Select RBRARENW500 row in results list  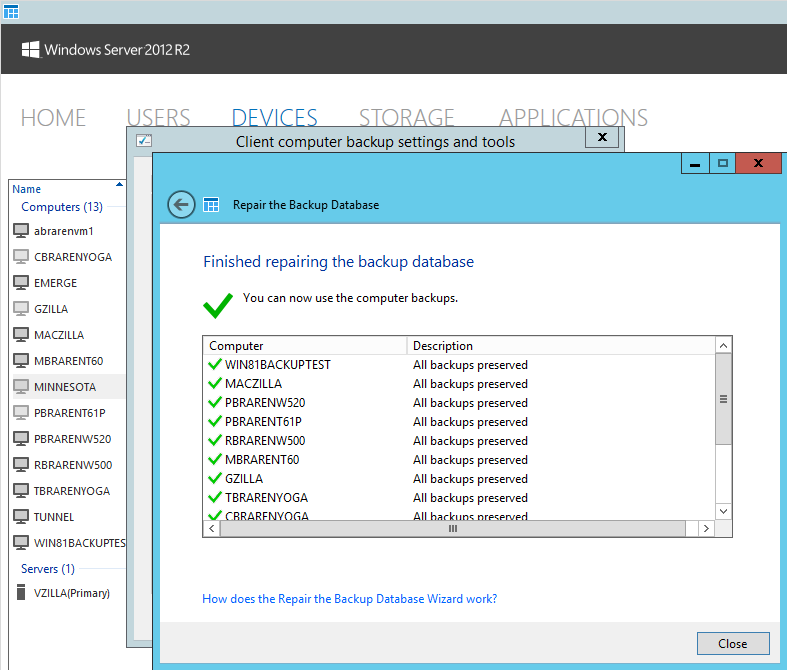click(459, 441)
